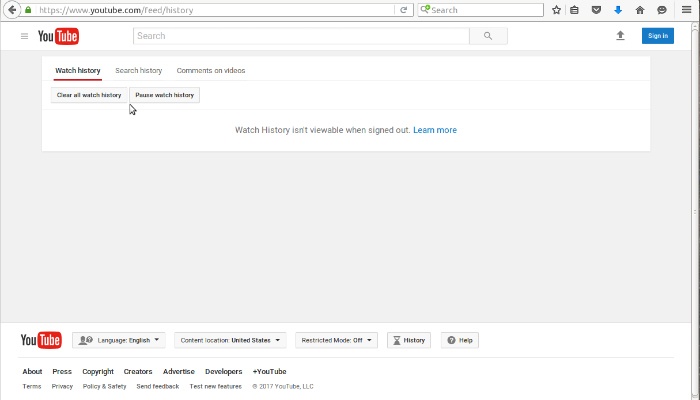Click the upload arrow icon
Screen dimensions: 700x400
621,36
